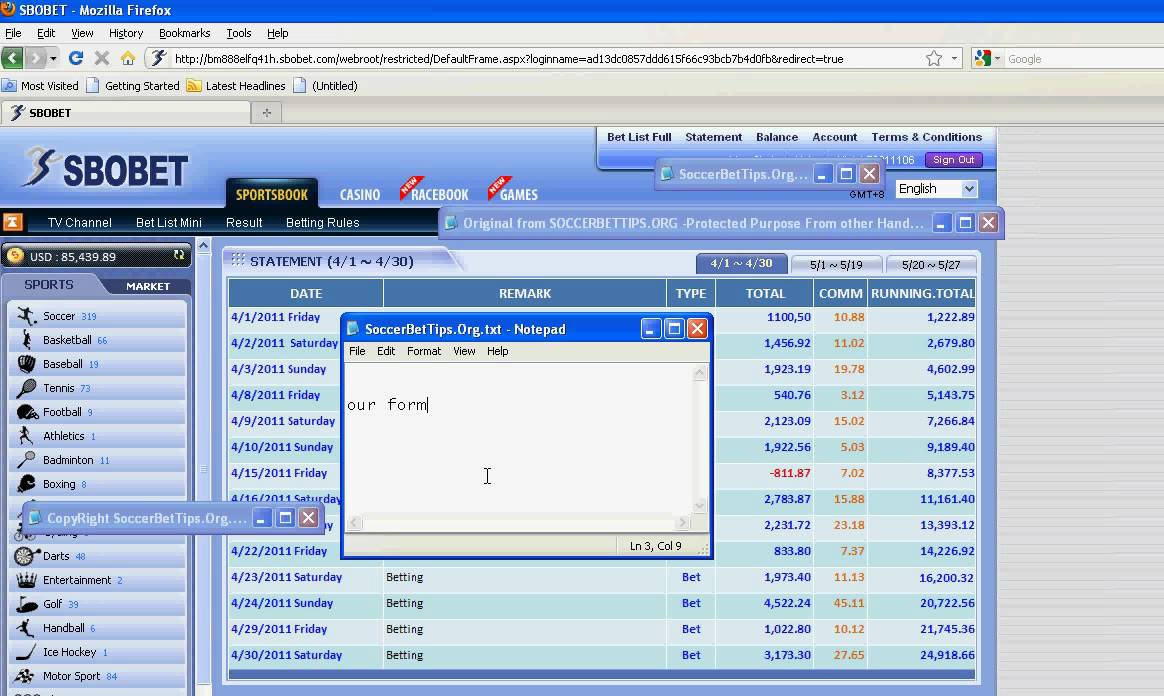
Task: Open the Firefox Tools menu
Action: [x=238, y=33]
